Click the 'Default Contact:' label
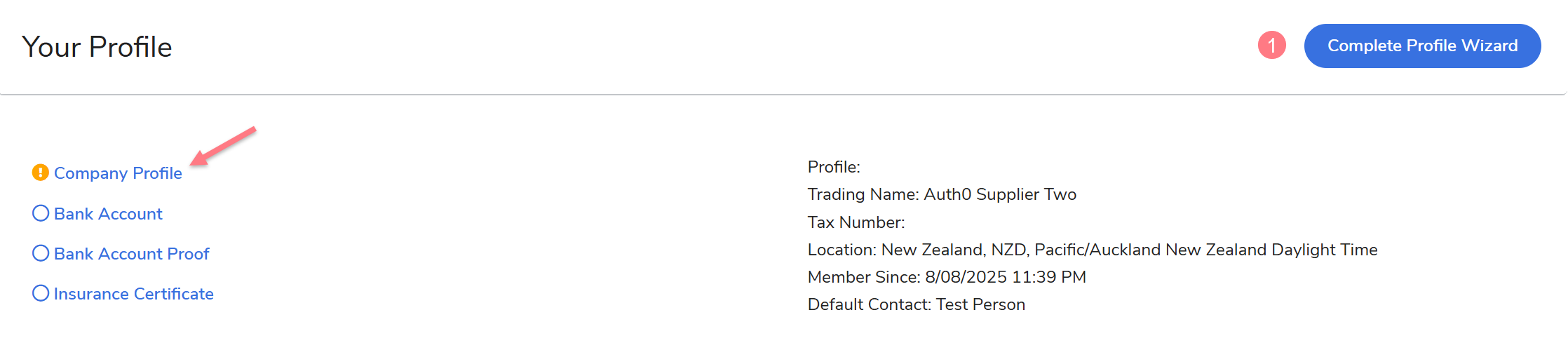This screenshot has width=1568, height=350. pos(870,304)
